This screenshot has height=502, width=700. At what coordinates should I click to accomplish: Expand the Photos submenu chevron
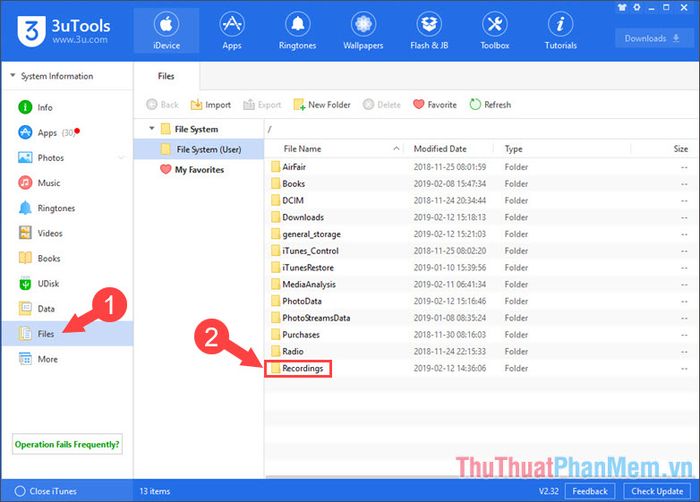pyautogui.click(x=121, y=158)
